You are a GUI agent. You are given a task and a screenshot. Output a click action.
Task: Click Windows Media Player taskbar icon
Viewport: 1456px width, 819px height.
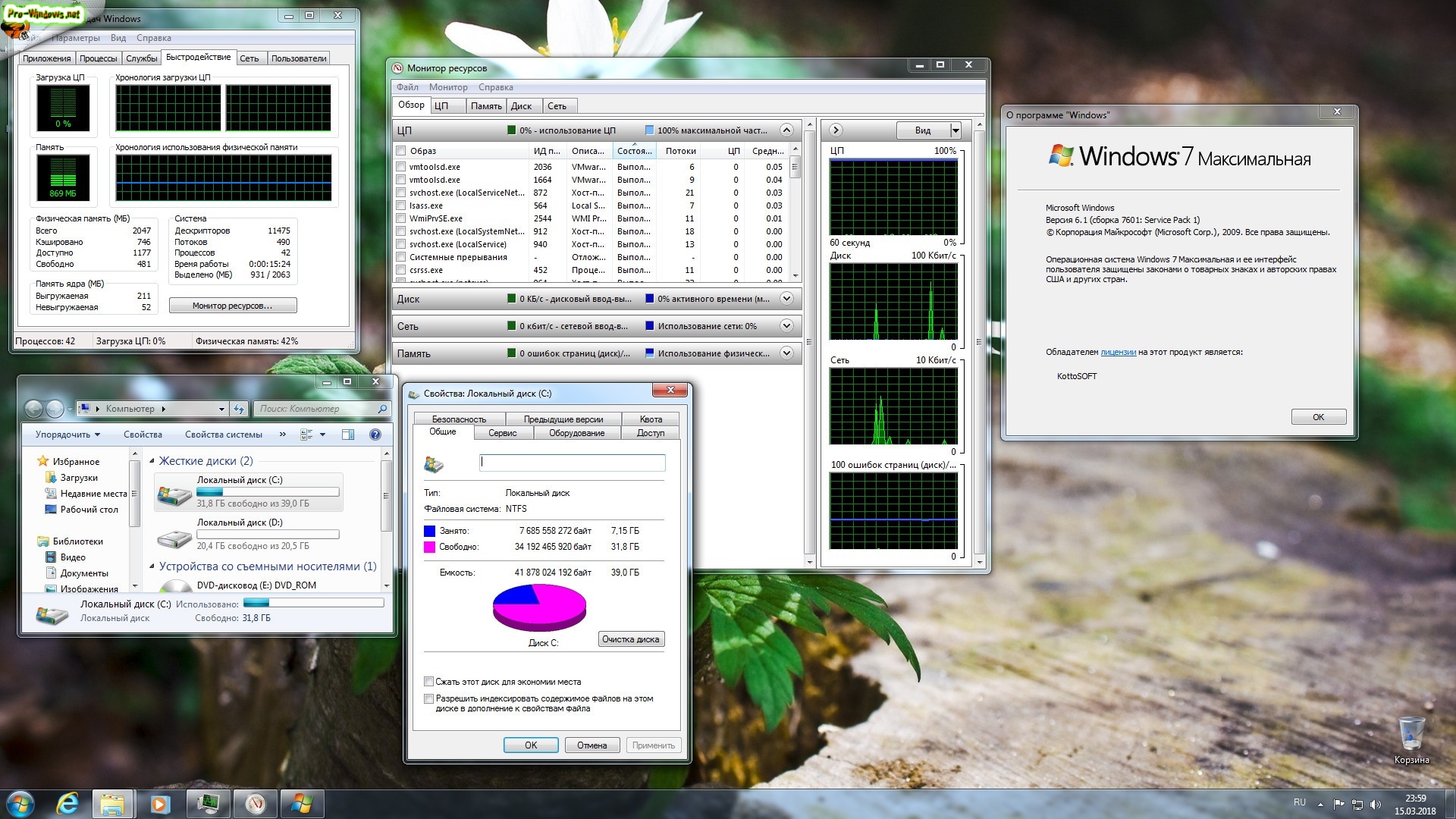point(161,804)
